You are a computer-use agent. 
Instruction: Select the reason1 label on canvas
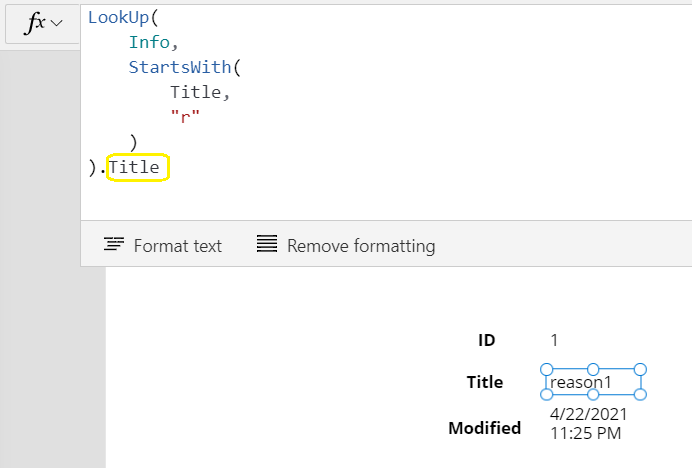pos(593,382)
